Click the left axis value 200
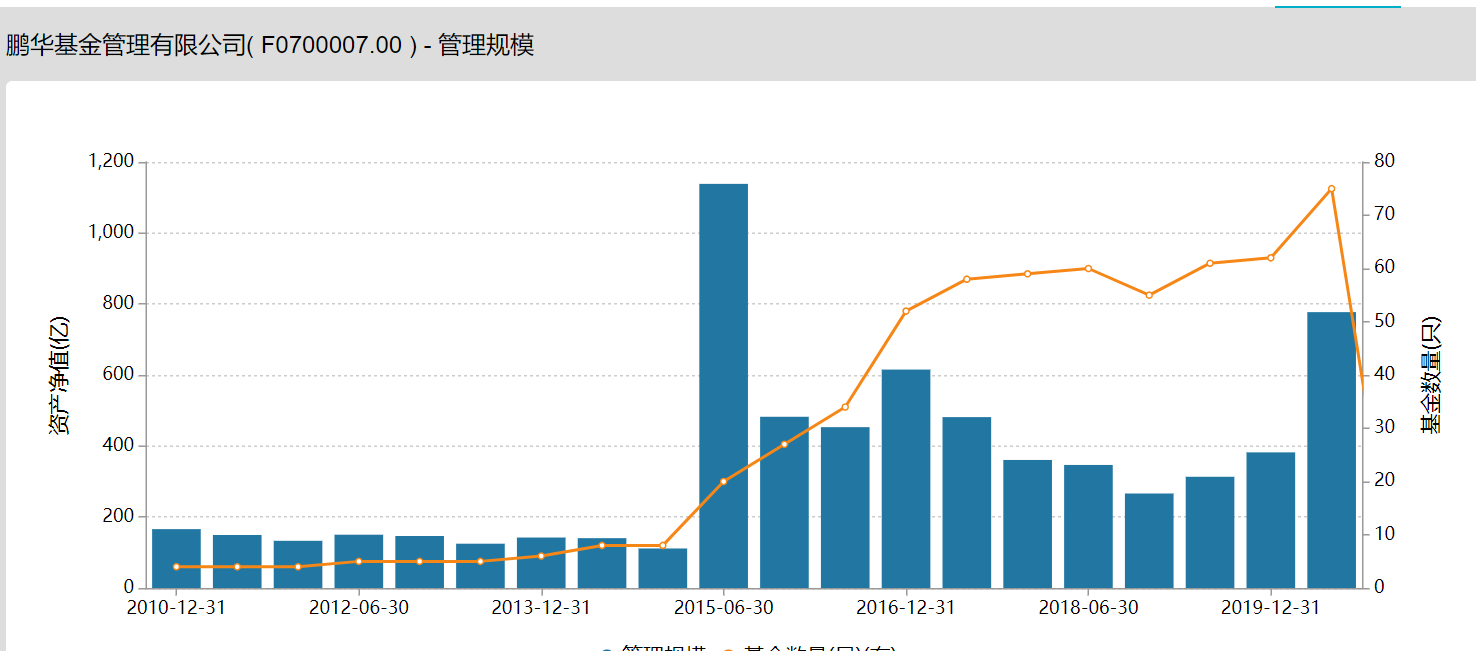This screenshot has width=1476, height=651. [119, 516]
